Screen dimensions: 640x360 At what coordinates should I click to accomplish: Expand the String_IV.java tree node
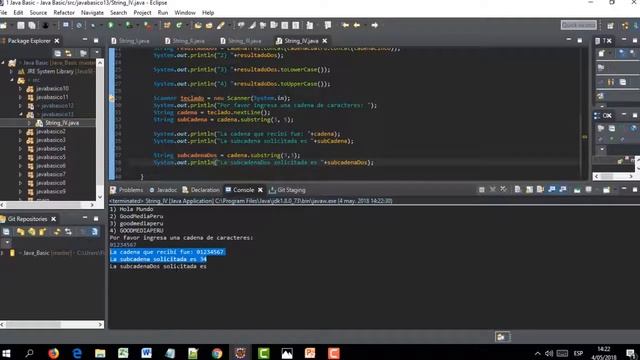pyautogui.click(x=29, y=123)
